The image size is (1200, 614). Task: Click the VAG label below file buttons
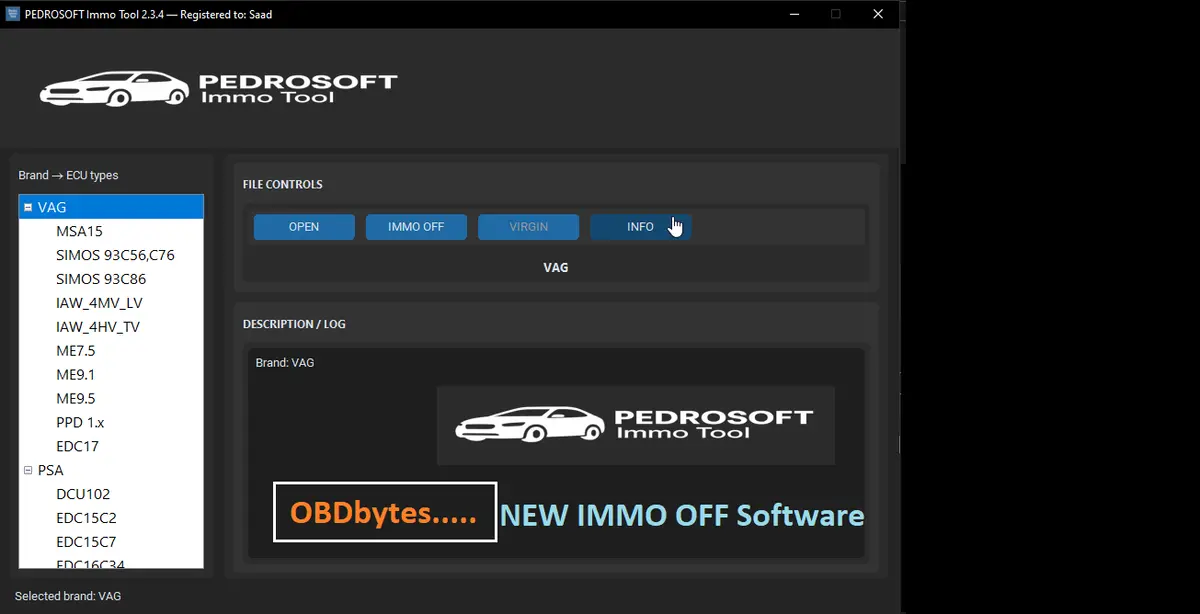pos(556,268)
